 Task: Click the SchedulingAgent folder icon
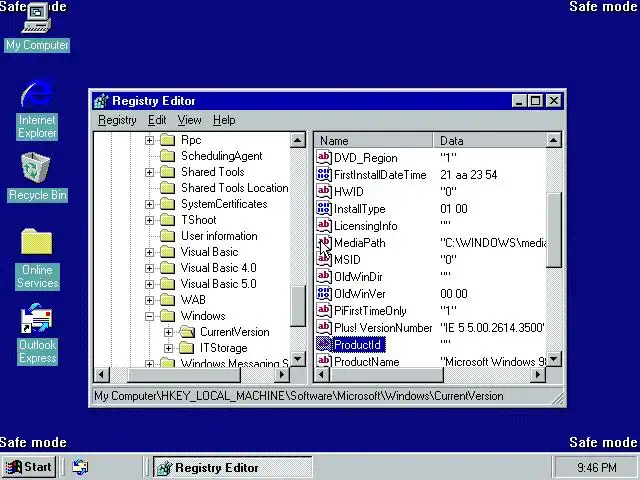[x=167, y=156]
